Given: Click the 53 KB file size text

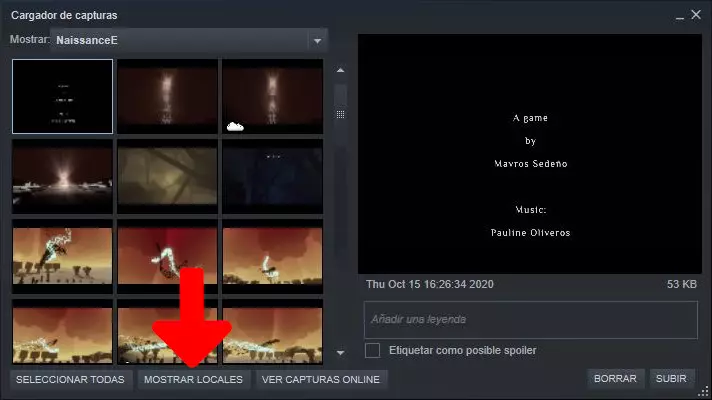Looking at the screenshot, I should 682,284.
